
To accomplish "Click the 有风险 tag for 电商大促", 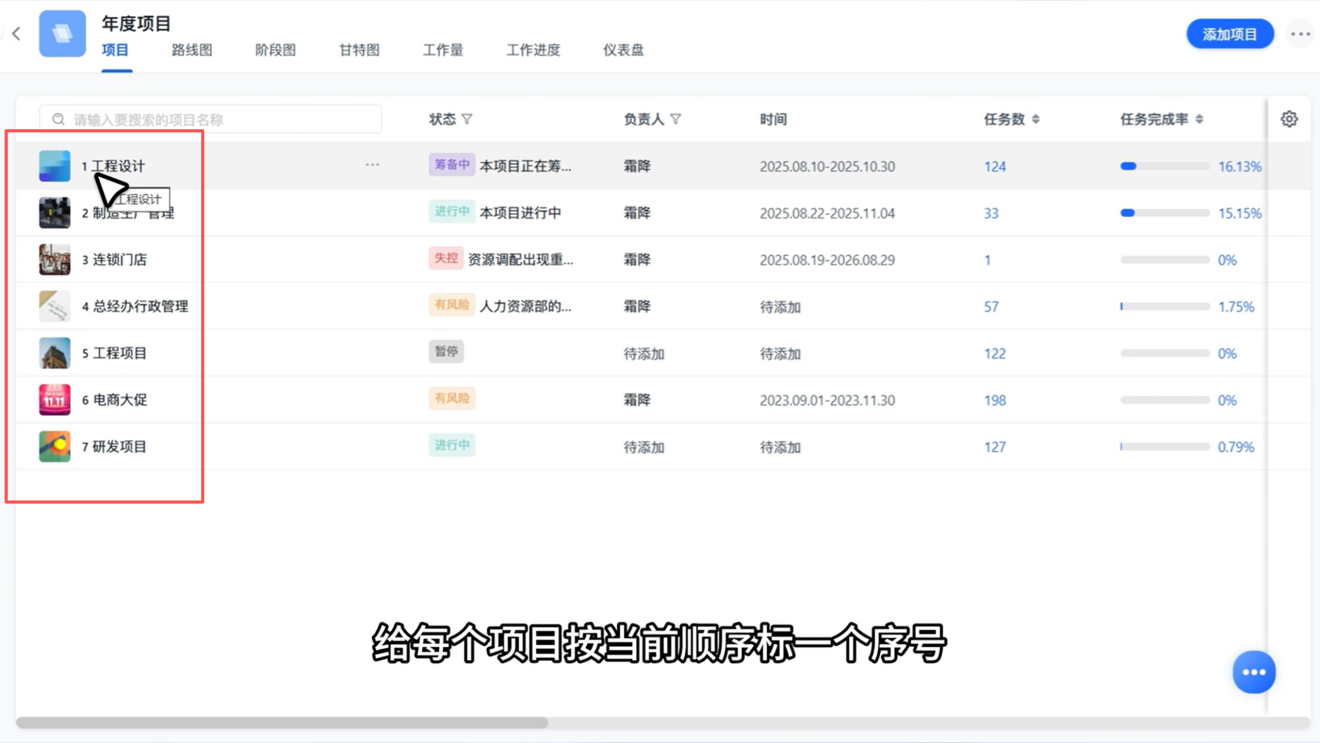I will (451, 398).
